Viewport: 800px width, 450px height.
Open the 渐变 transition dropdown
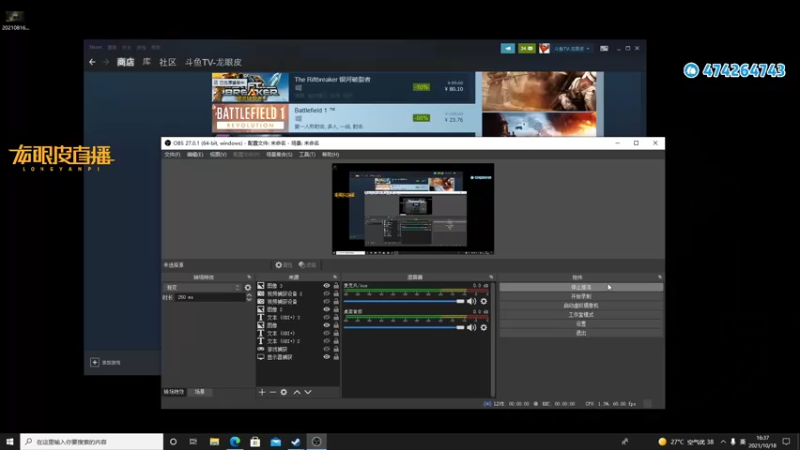[x=203, y=287]
